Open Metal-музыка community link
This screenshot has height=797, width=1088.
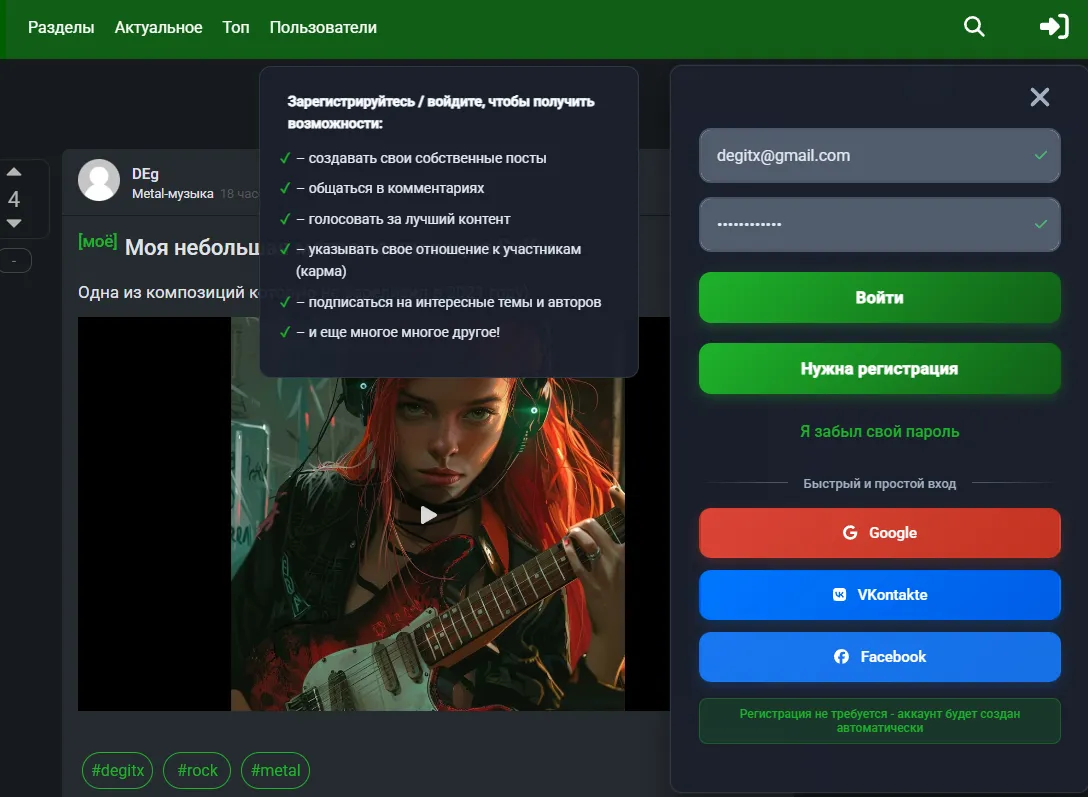(x=173, y=194)
